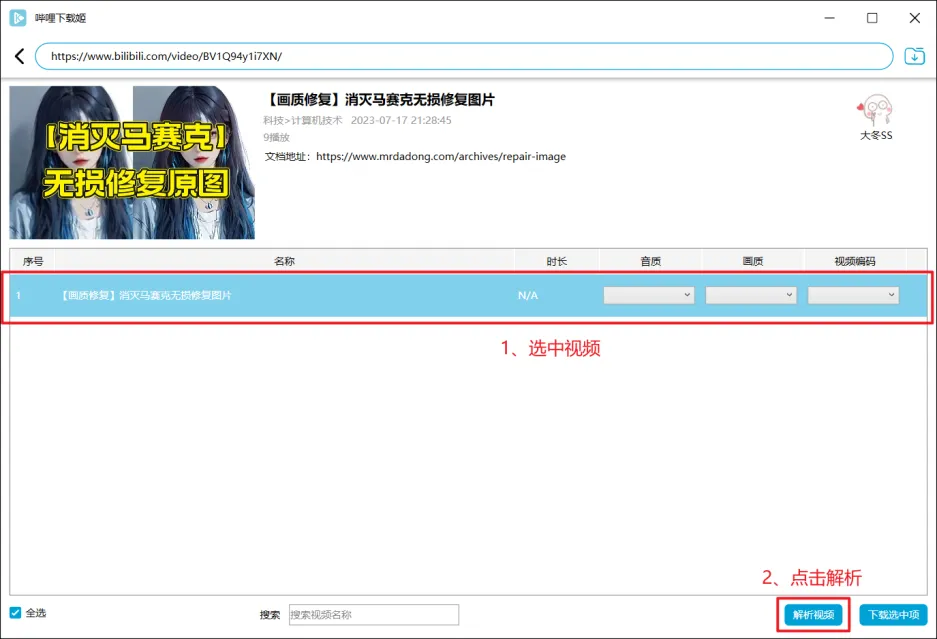
Task: Click the 时长 column header
Action: [x=556, y=261]
